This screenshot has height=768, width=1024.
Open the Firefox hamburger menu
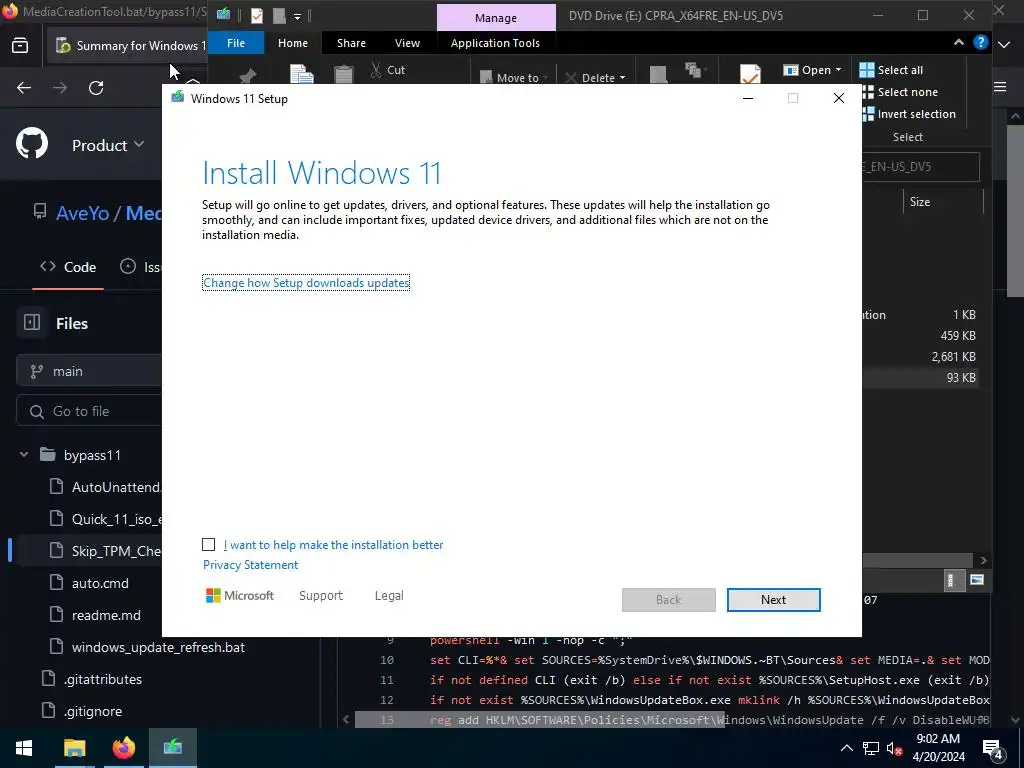tap(1000, 87)
